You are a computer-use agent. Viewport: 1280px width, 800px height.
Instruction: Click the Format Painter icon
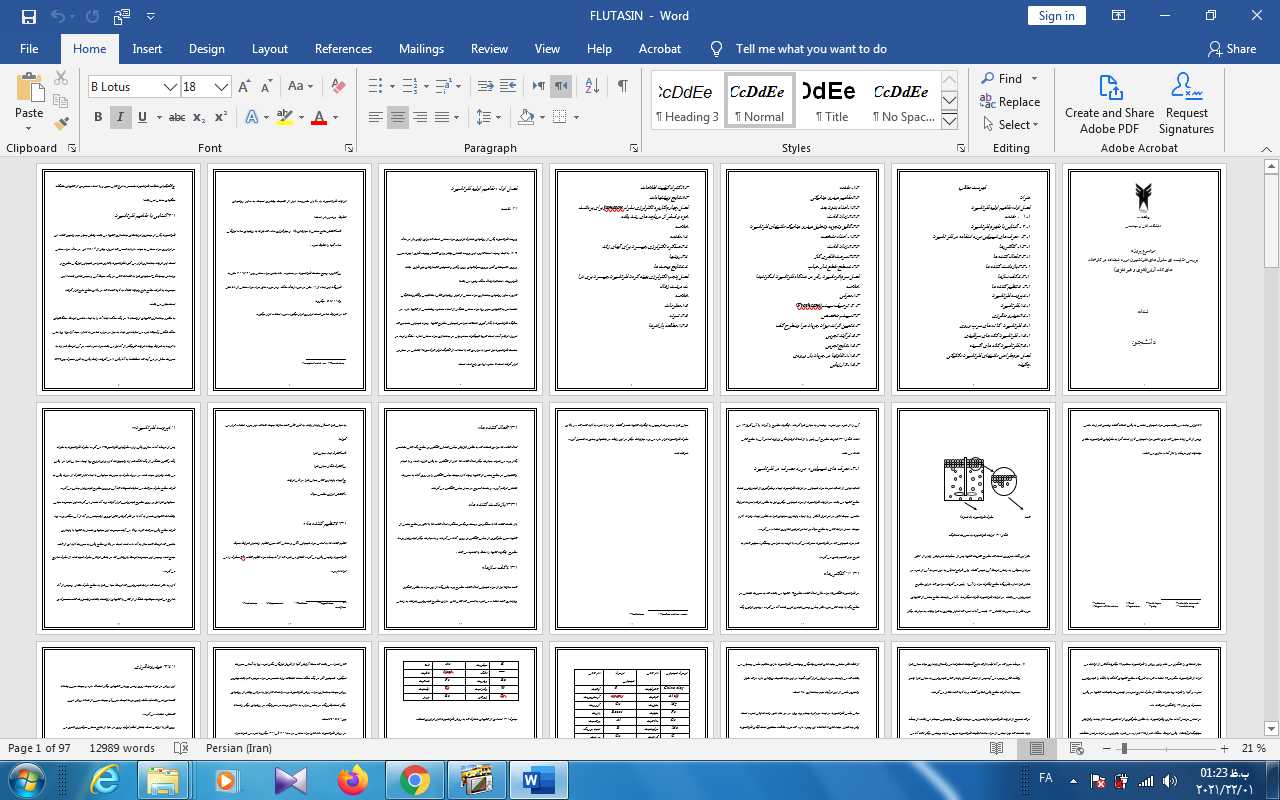pyautogui.click(x=61, y=124)
